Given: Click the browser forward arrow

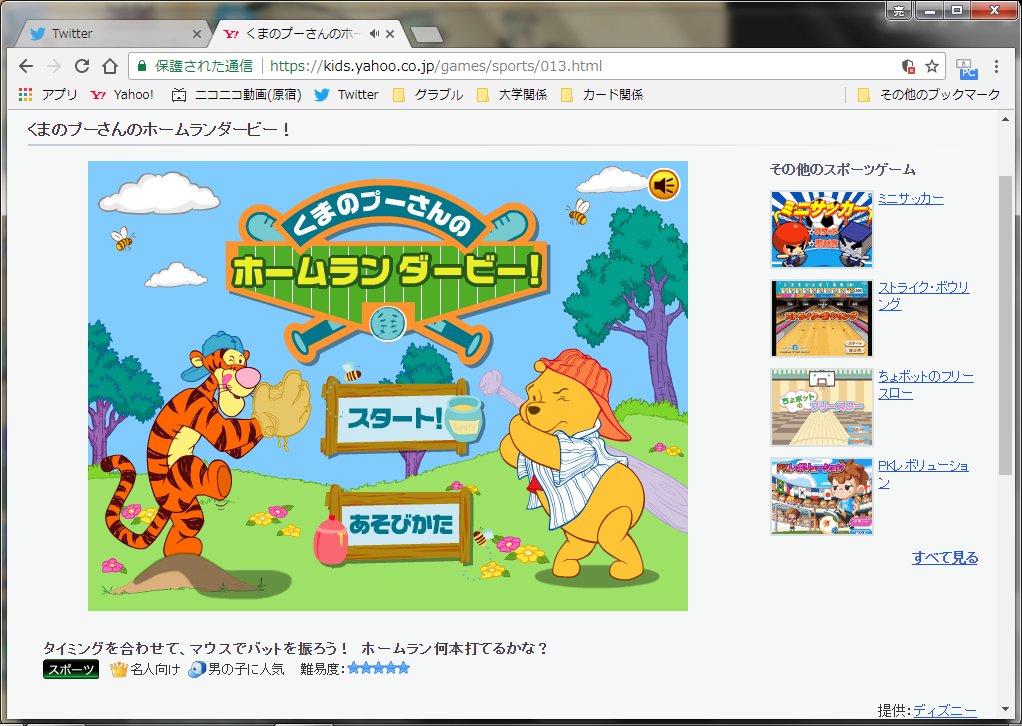Looking at the screenshot, I should (x=54, y=66).
